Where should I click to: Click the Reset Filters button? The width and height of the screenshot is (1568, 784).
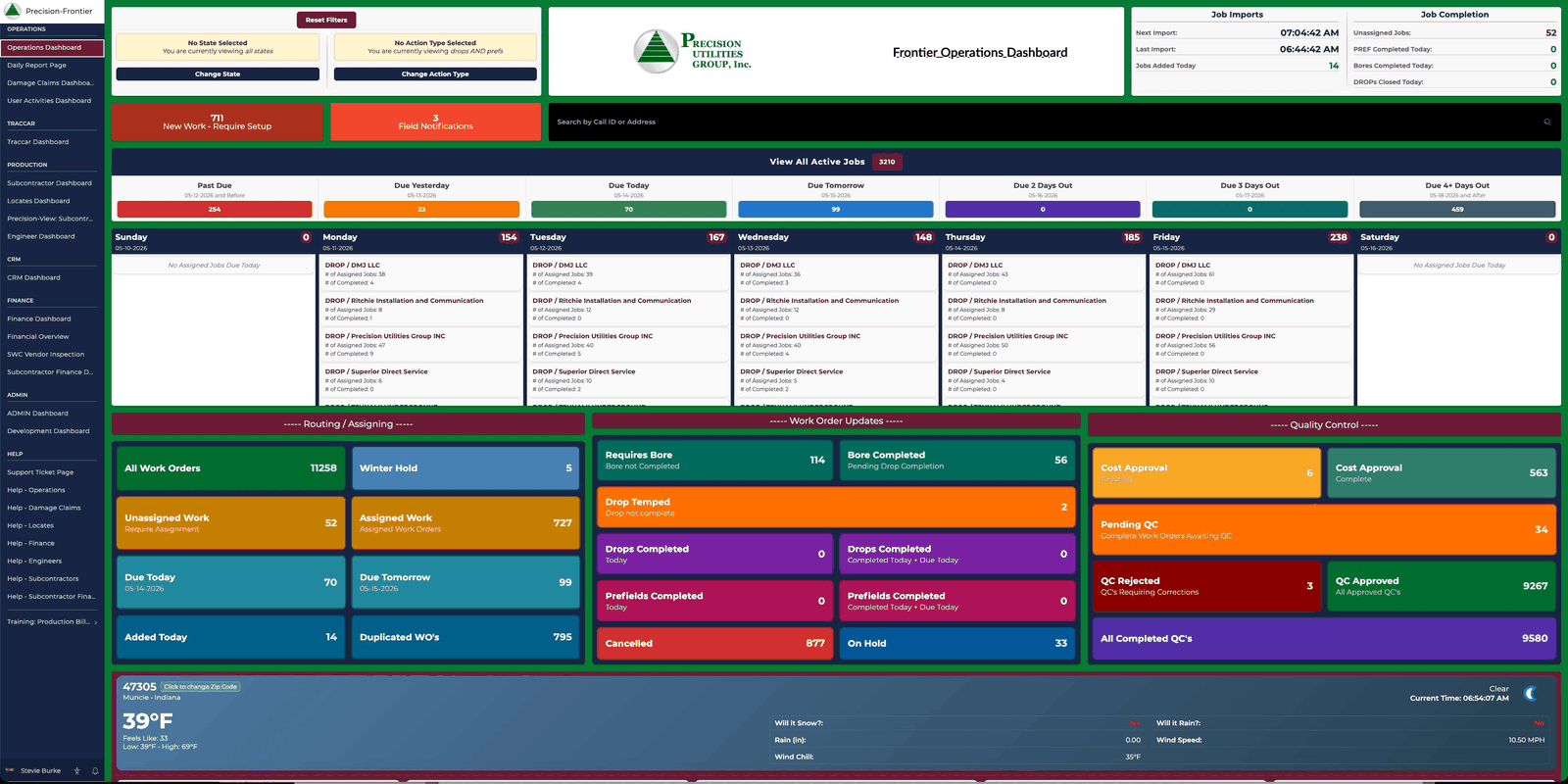tap(326, 20)
